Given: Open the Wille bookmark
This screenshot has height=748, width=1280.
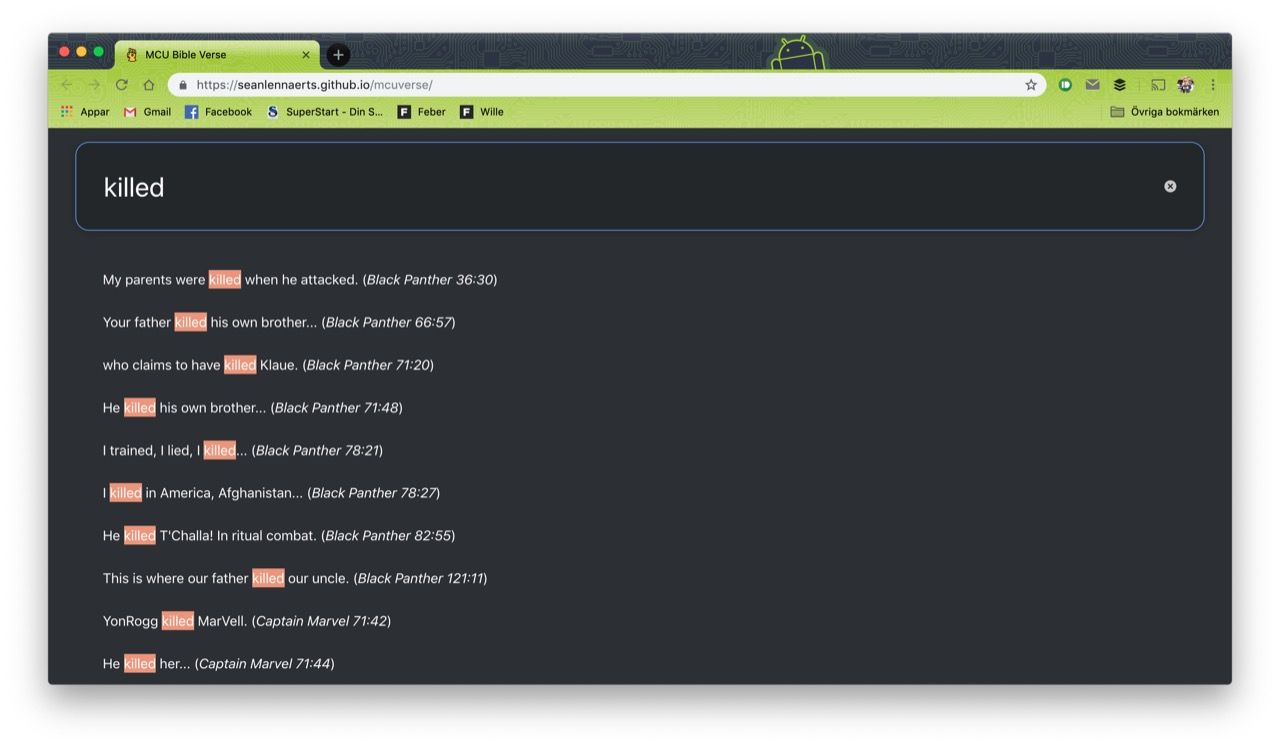Looking at the screenshot, I should pyautogui.click(x=482, y=112).
